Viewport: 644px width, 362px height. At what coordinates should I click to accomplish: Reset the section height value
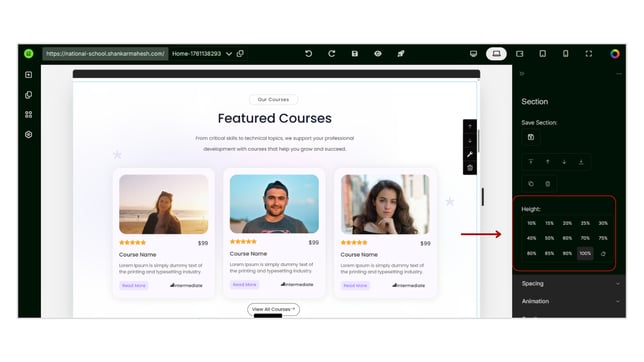(603, 254)
